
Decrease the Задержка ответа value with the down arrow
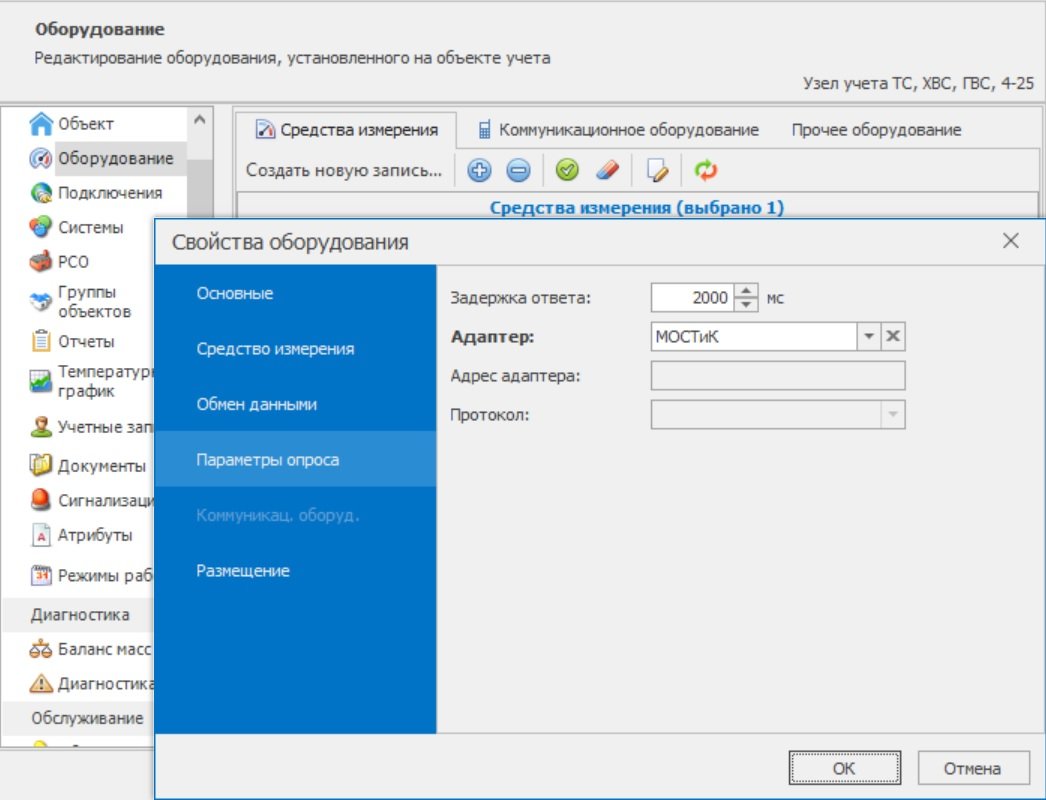[x=746, y=305]
